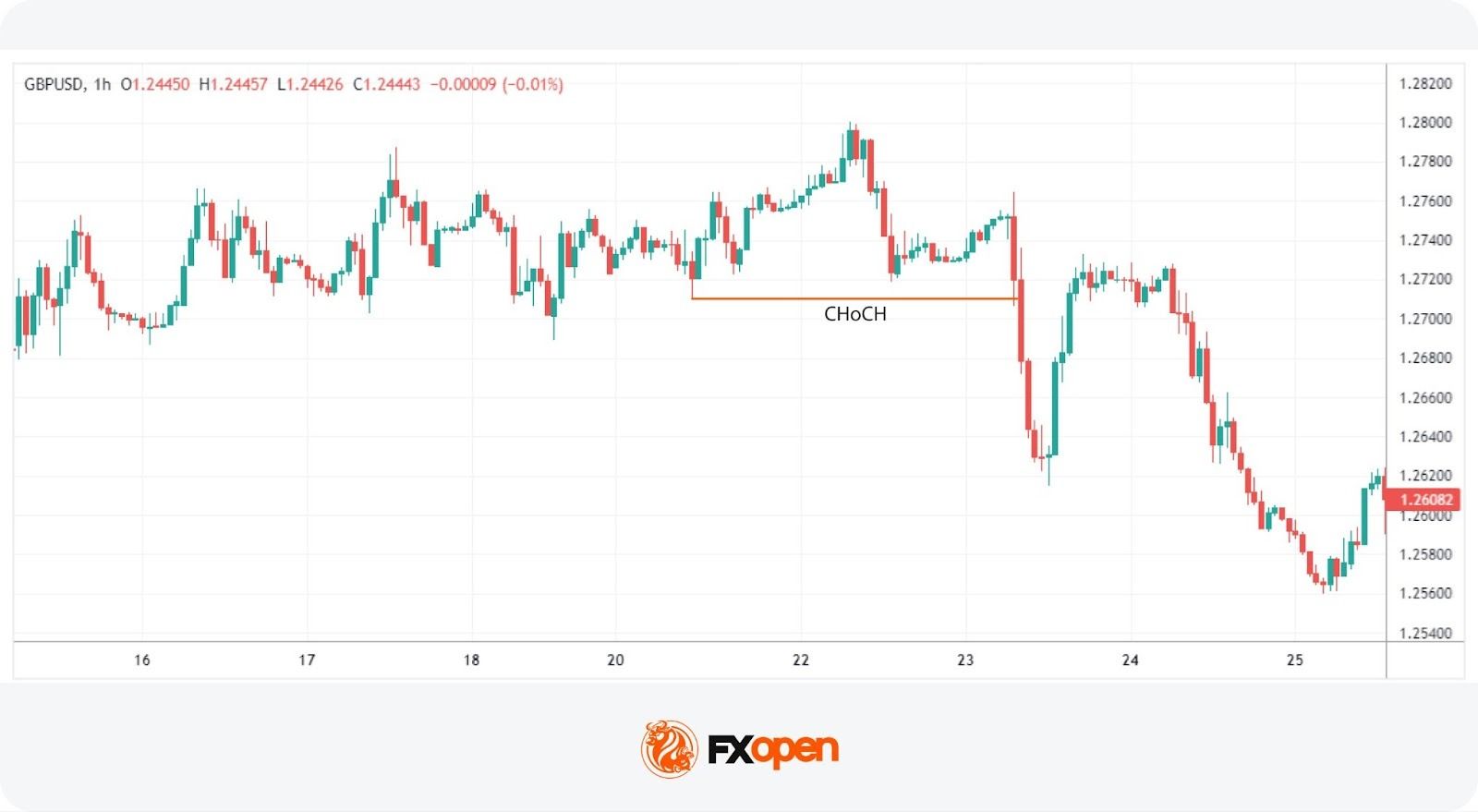Select the CHoCH text annotation

pos(854,314)
